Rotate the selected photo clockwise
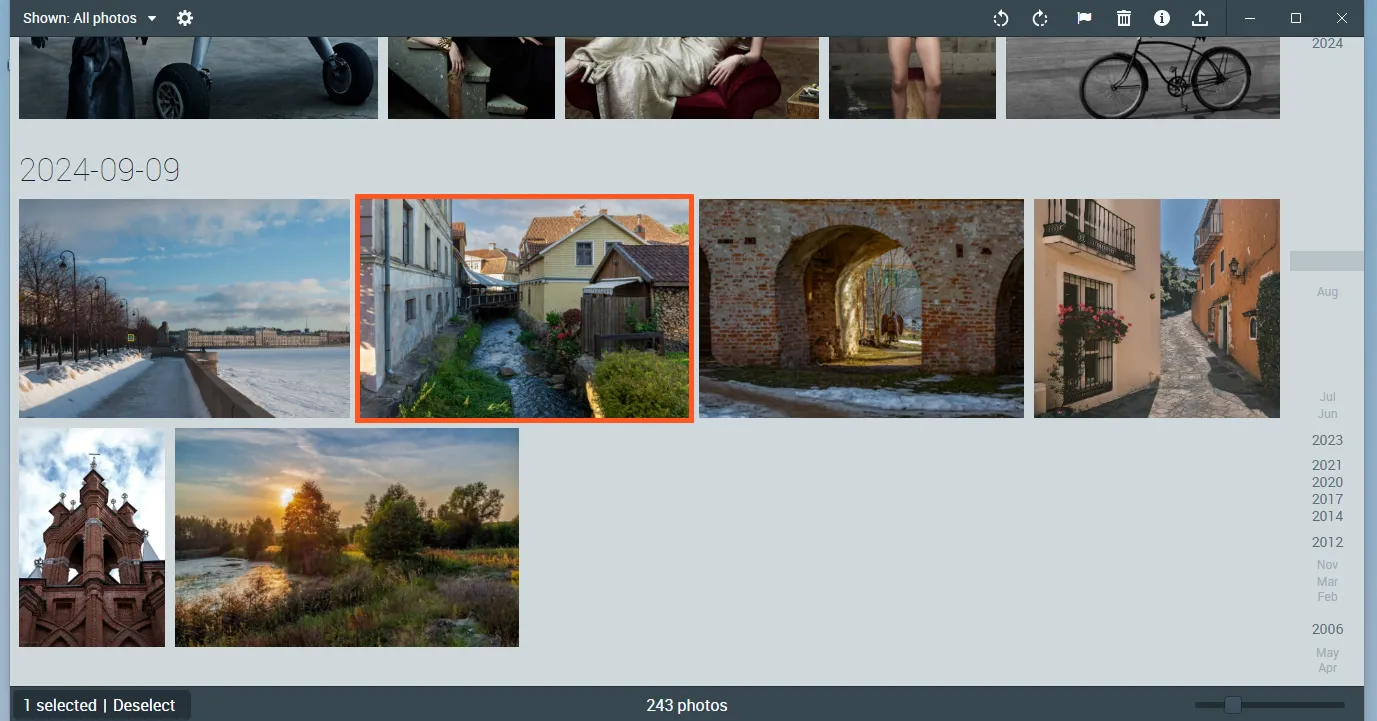The width and height of the screenshot is (1377, 721). click(1039, 18)
